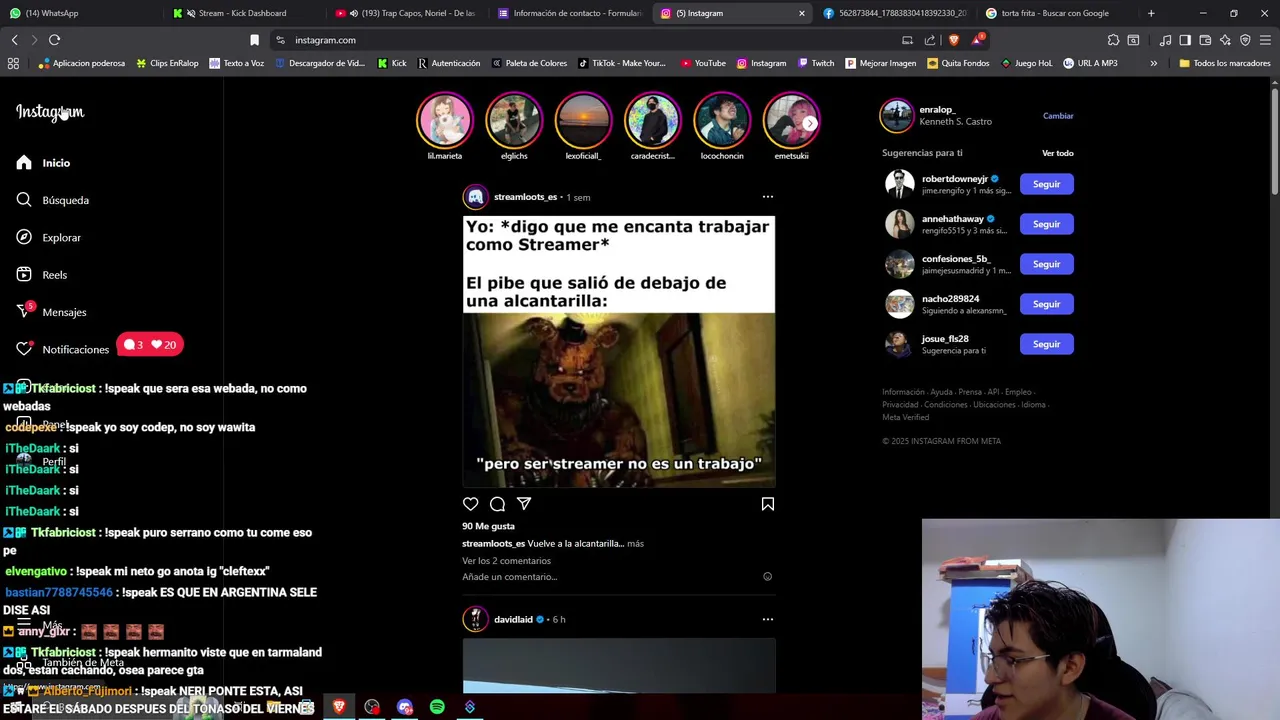Viewport: 1280px width, 720px height.
Task: Switch to Trap Capos YouTube tab
Action: pos(405,13)
